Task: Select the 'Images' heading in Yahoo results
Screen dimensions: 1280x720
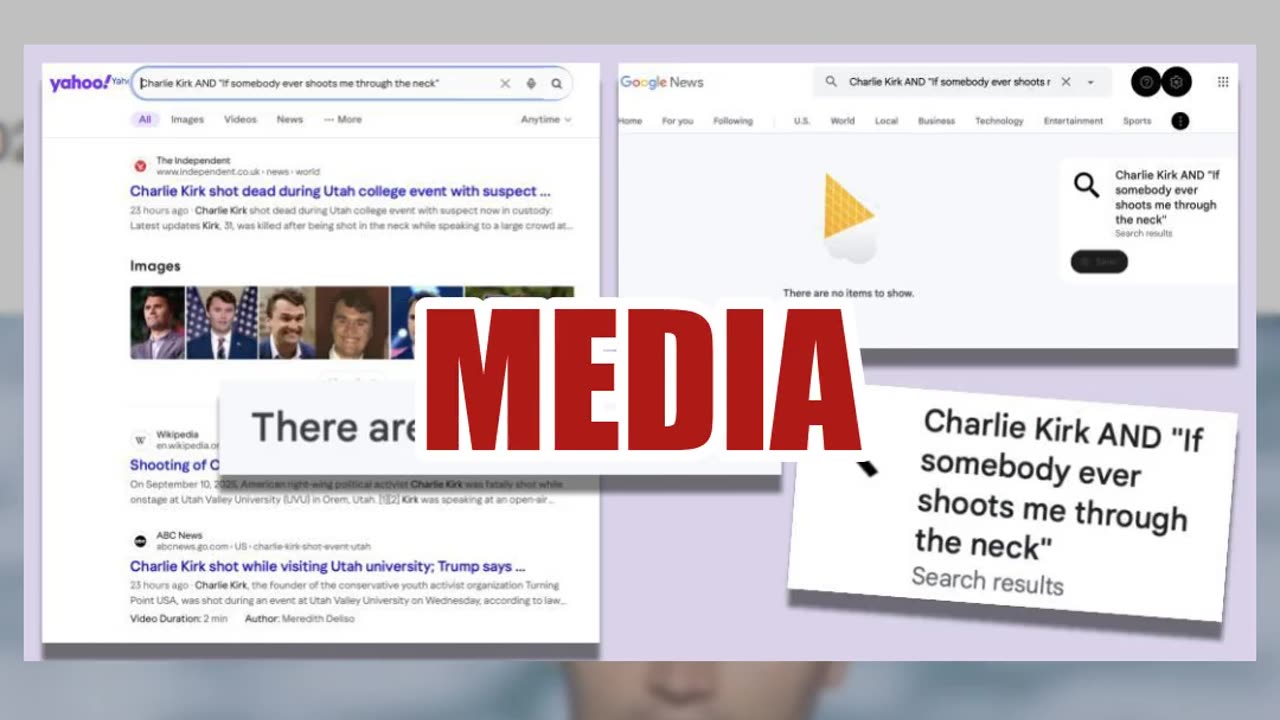Action: pyautogui.click(x=155, y=266)
